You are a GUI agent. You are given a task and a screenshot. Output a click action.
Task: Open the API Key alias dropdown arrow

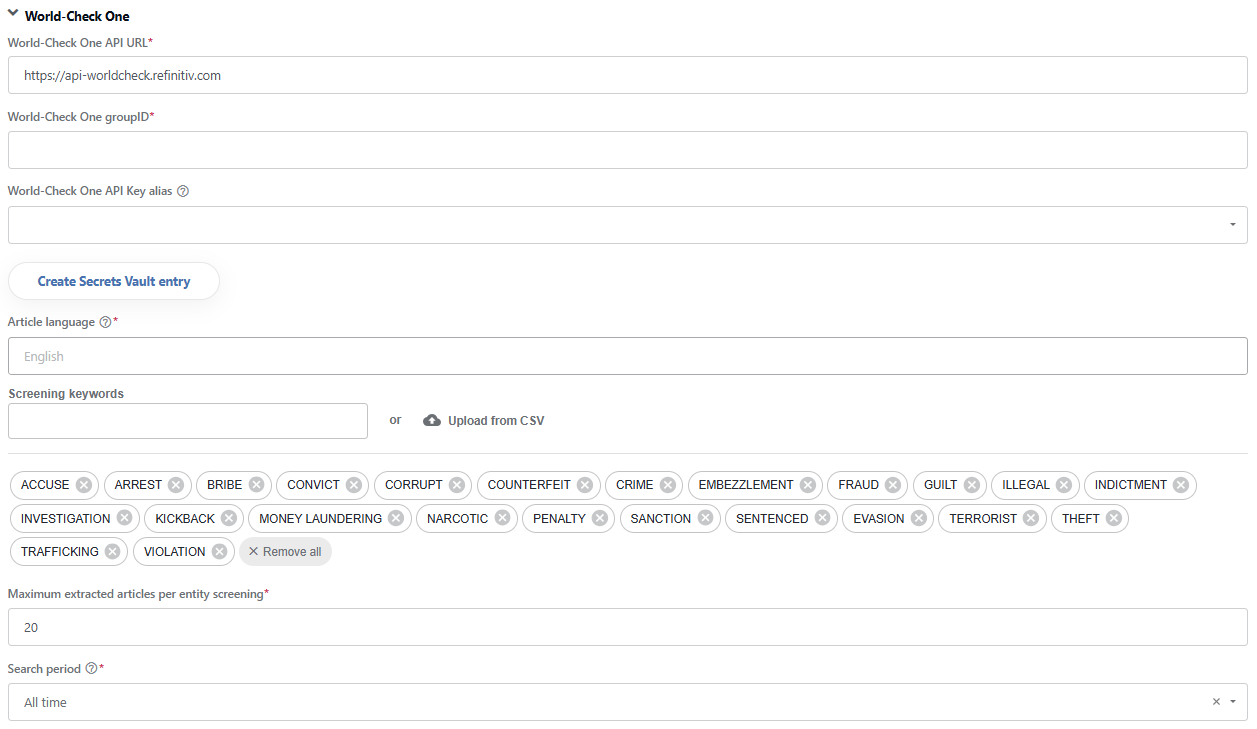1232,225
